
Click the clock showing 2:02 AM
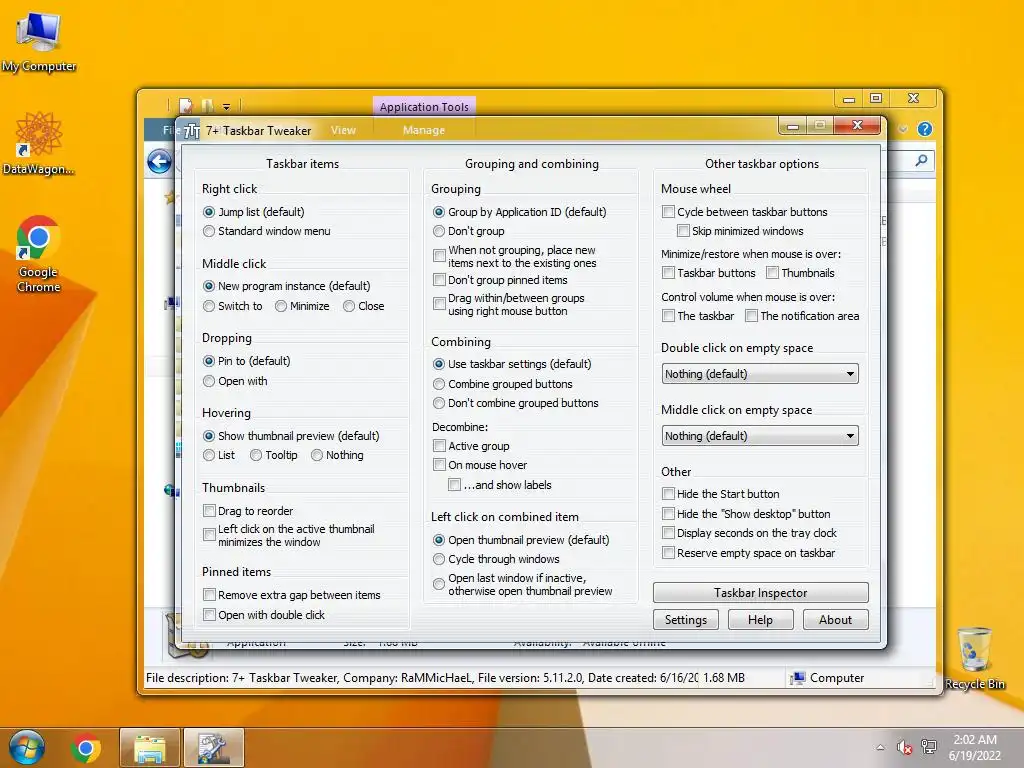click(974, 747)
